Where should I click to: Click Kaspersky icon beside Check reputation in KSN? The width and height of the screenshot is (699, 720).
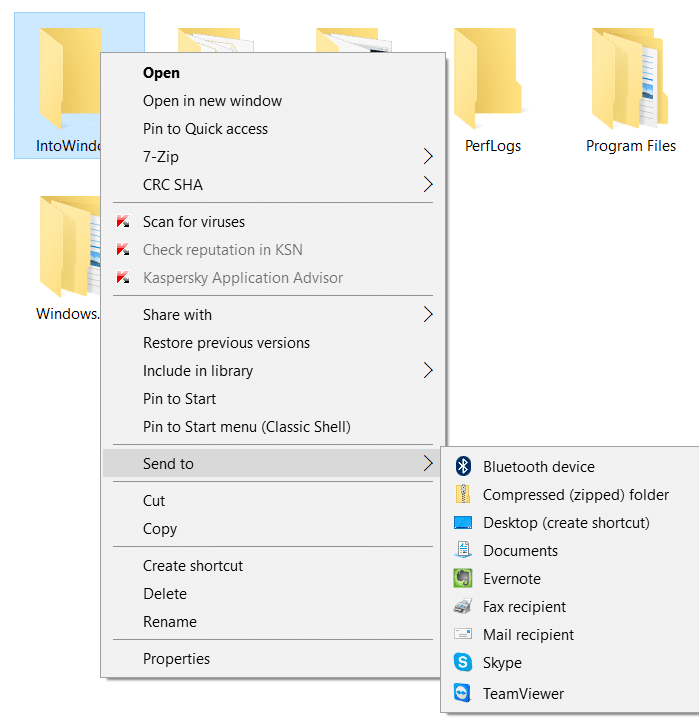coord(123,249)
